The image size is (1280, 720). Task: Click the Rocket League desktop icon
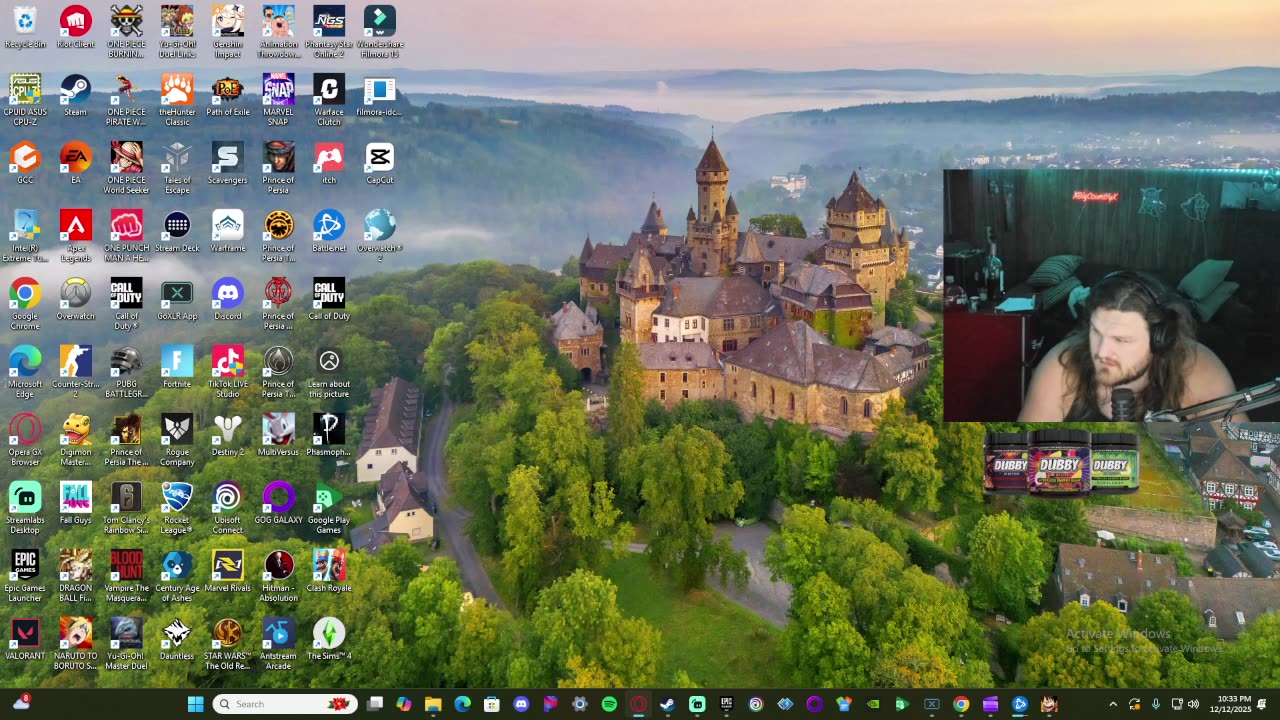177,508
